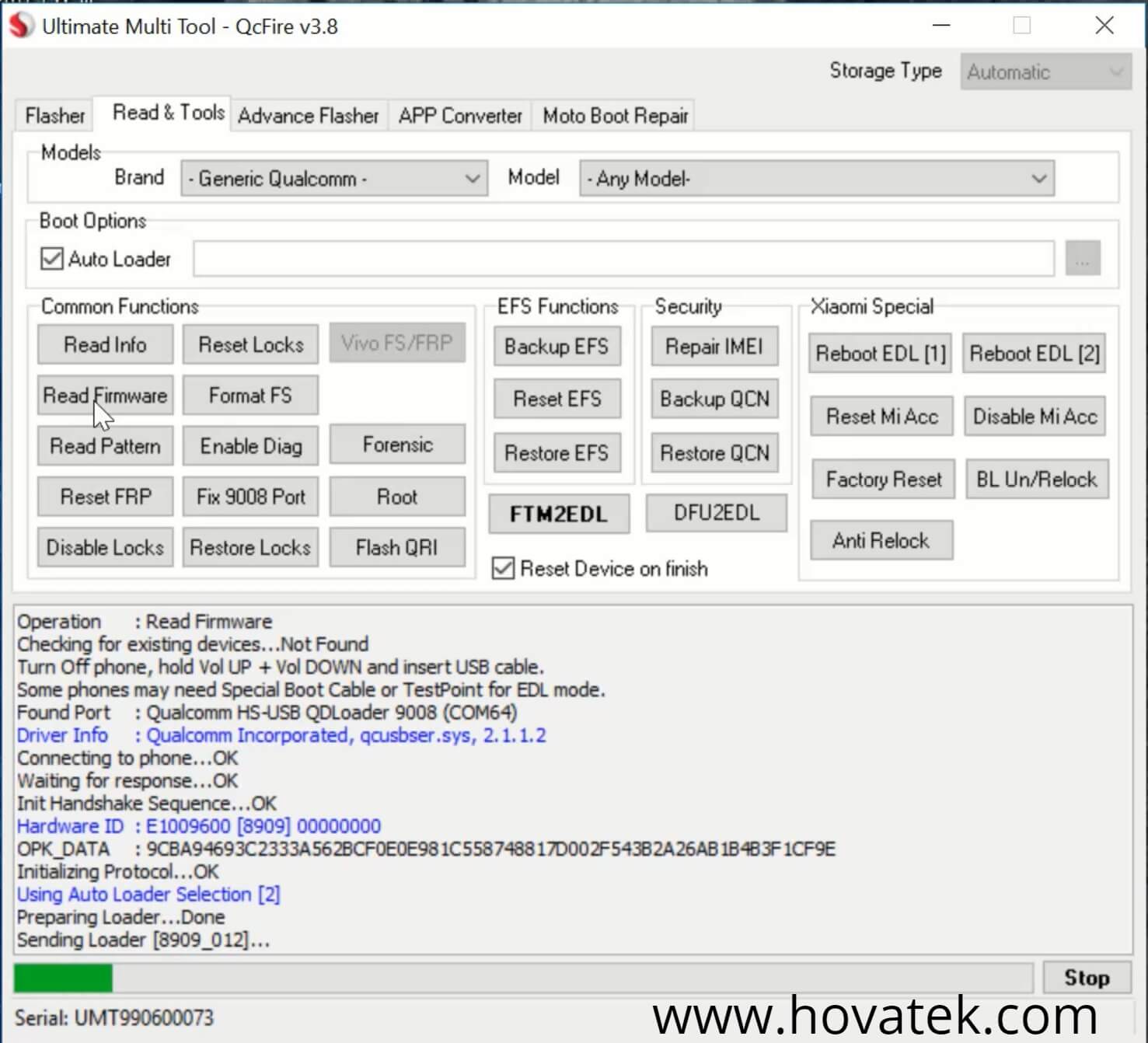
Task: Switch to the Flasher tab
Action: (x=54, y=116)
